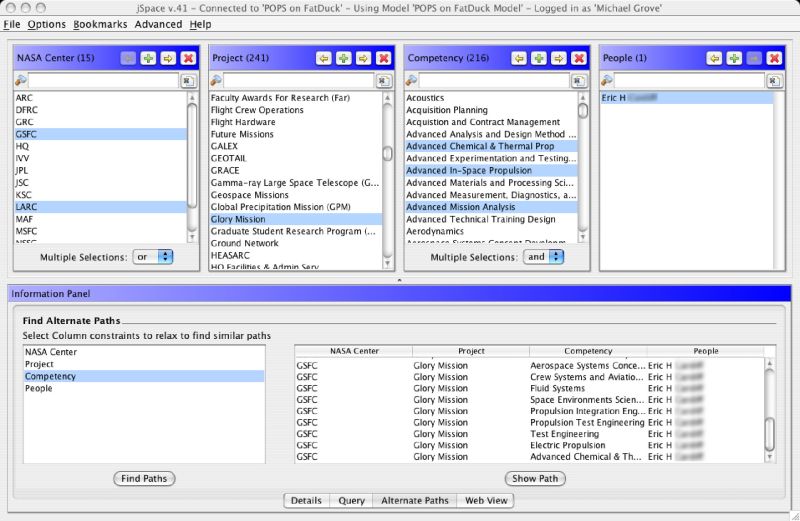Clear the People filter field using clear icon
The width and height of the screenshot is (800, 521).
click(x=773, y=80)
